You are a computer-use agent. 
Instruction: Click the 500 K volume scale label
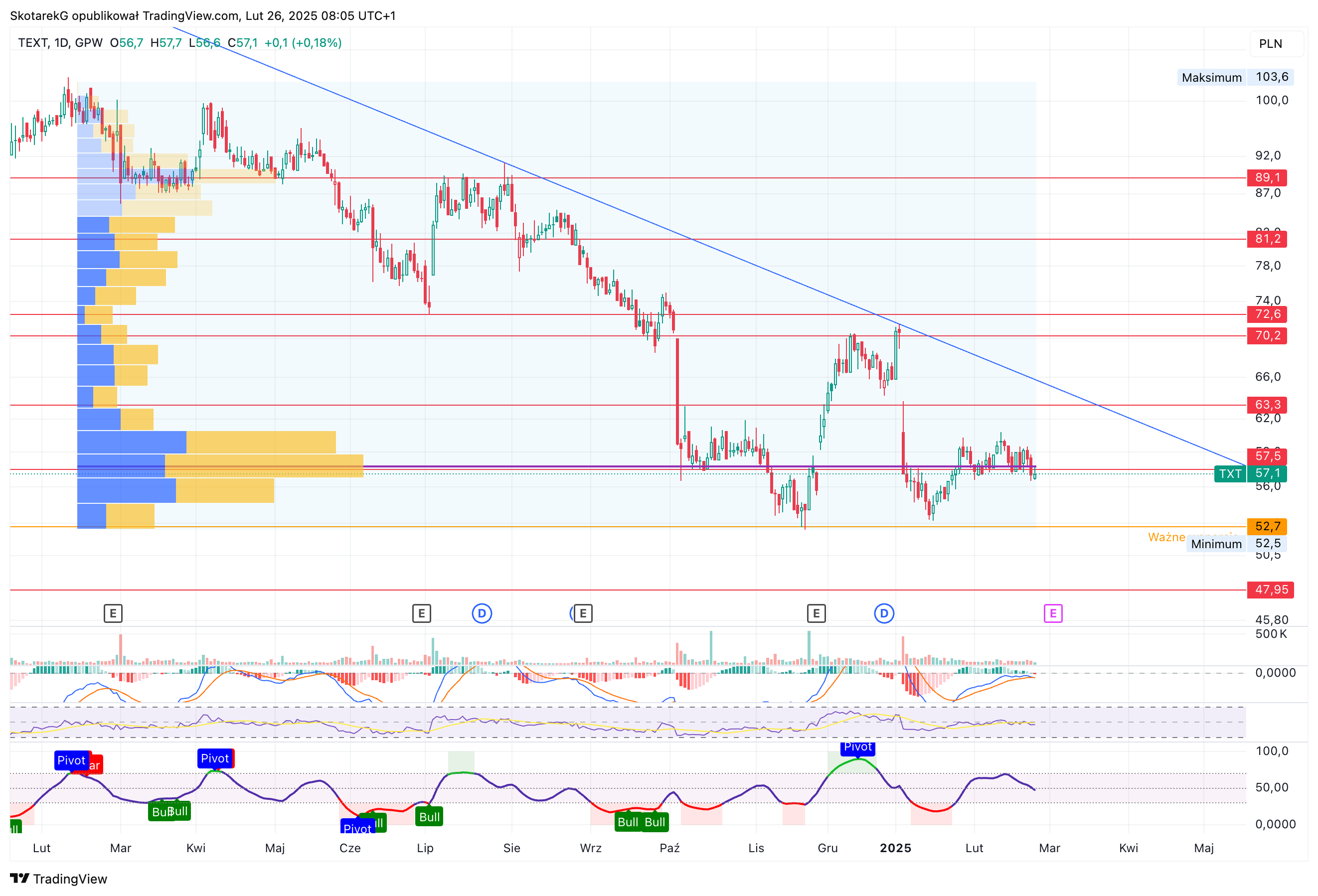click(1271, 634)
